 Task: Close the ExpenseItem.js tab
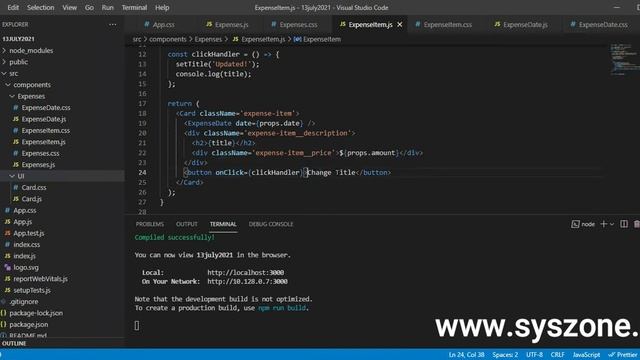pyautogui.click(x=400, y=24)
